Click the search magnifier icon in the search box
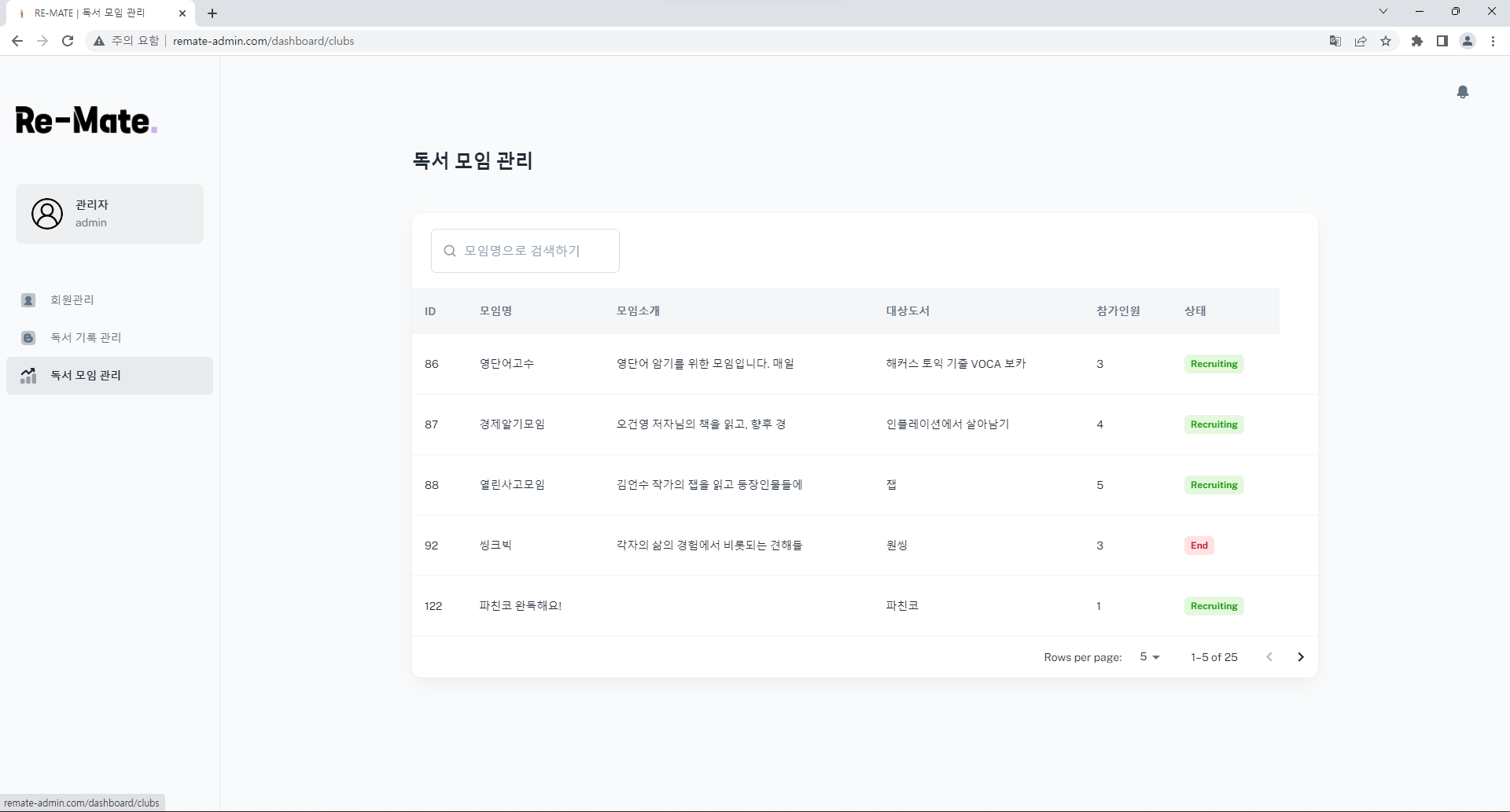 (x=450, y=250)
